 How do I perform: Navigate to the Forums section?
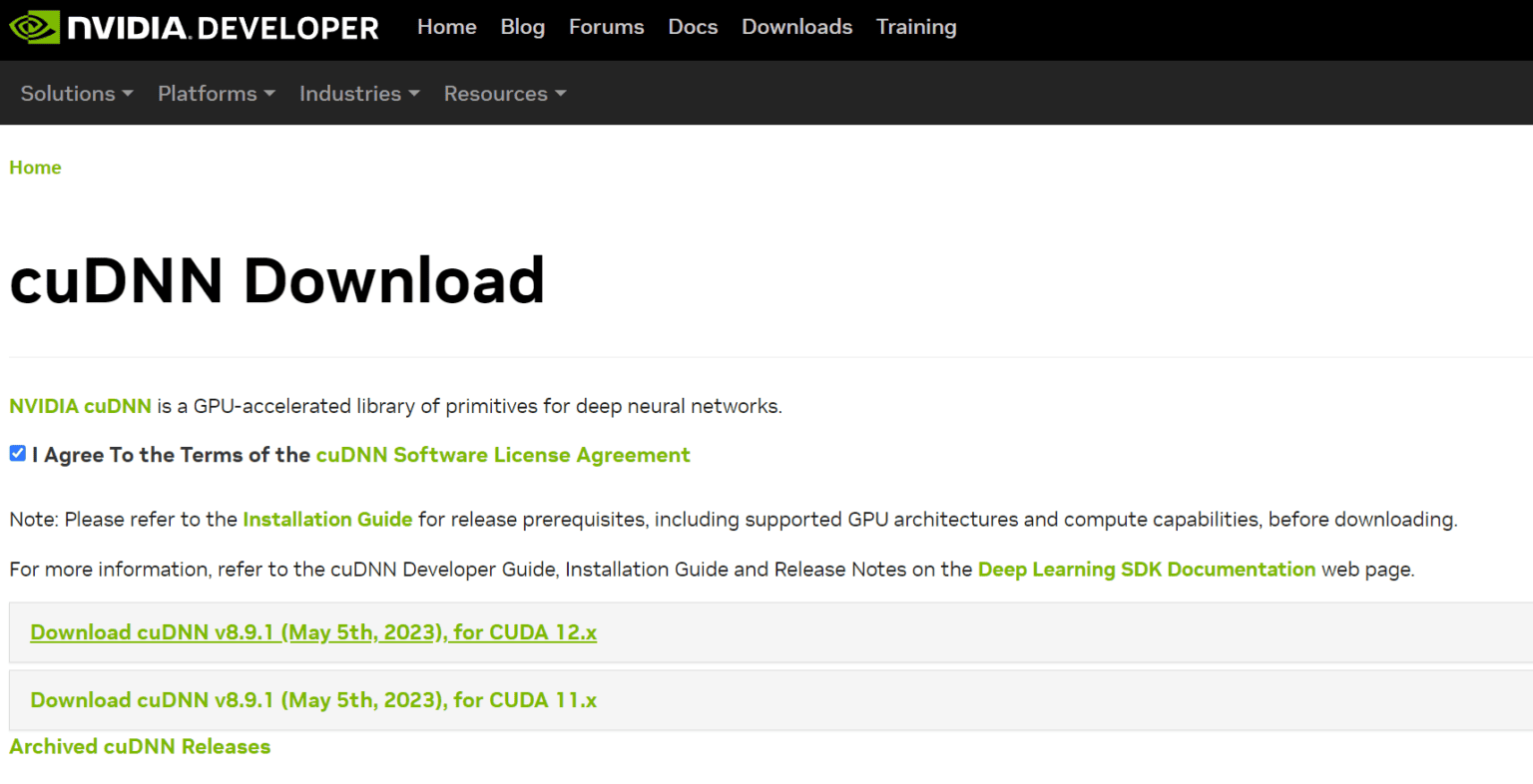(x=606, y=27)
